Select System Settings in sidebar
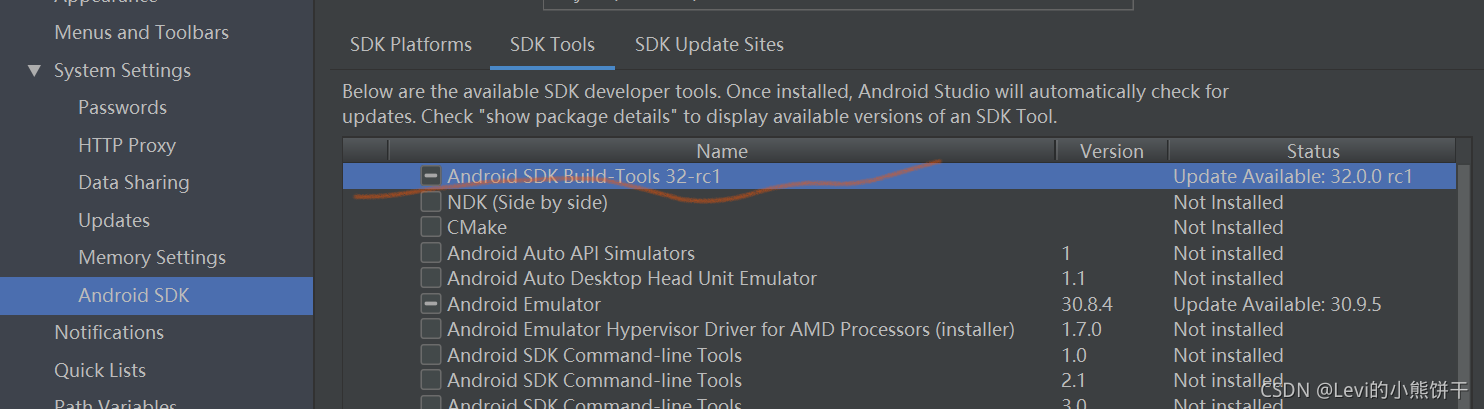Screen dimensions: 1484x409 122,71
